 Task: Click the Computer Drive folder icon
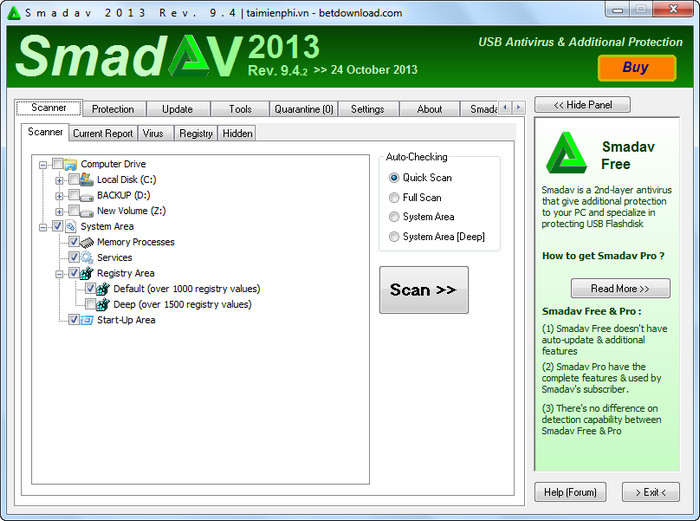click(x=71, y=164)
